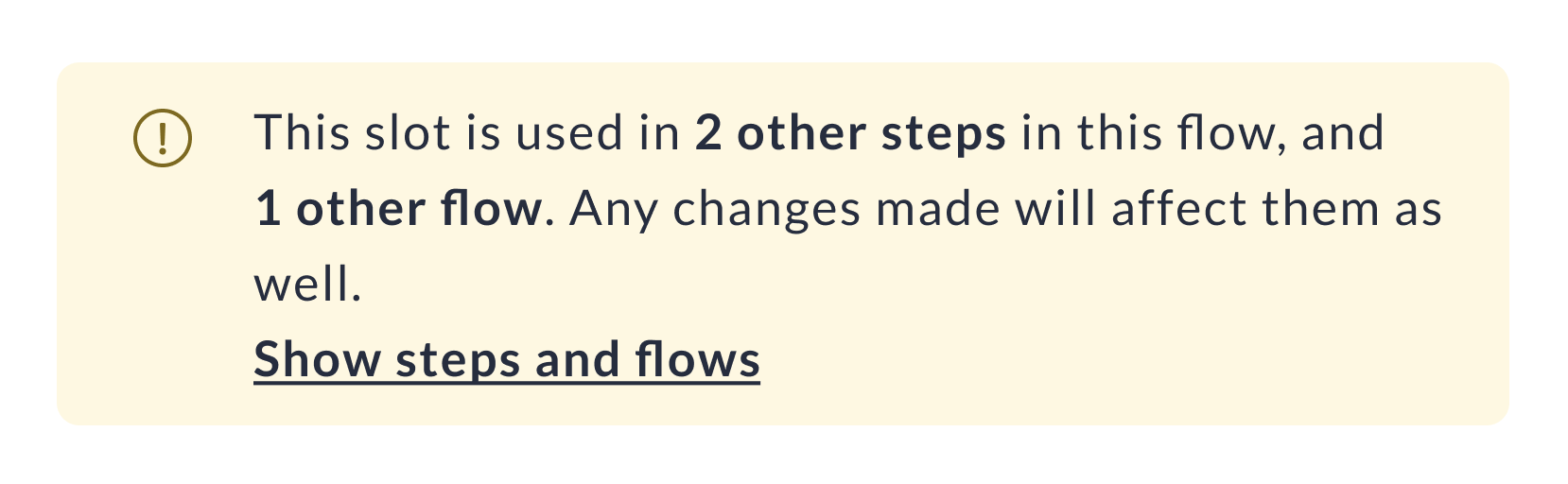Click the word "well." in the warning
1568x484 pixels.
[x=308, y=285]
